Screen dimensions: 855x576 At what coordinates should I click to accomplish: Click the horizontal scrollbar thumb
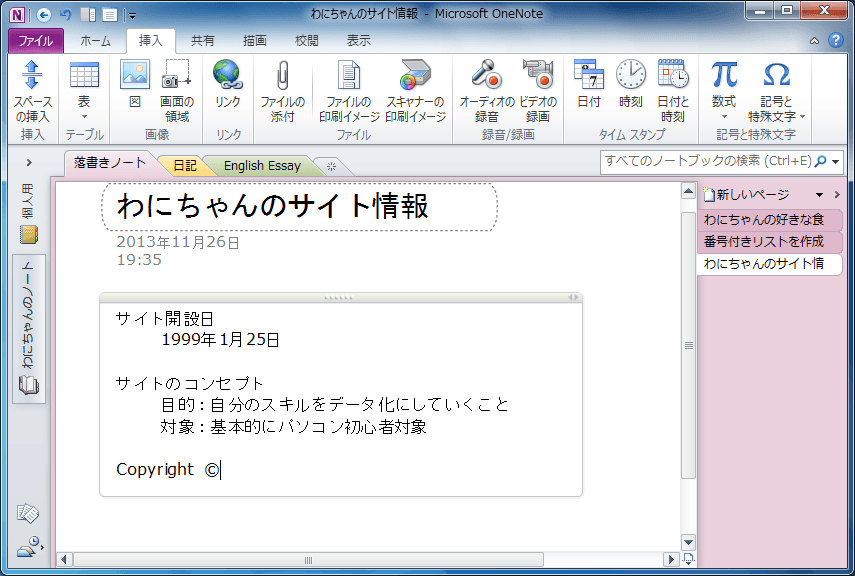click(308, 560)
